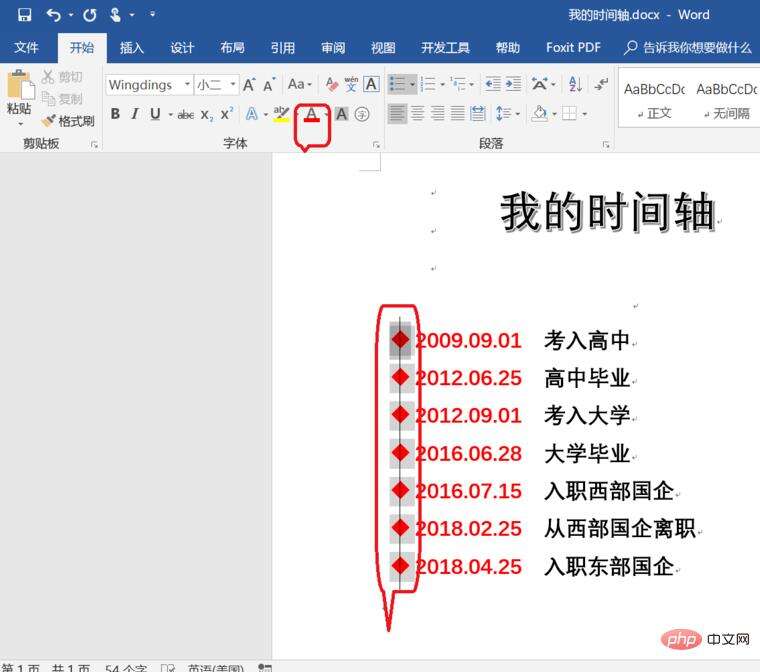Click the Save icon in the title bar
The height and width of the screenshot is (672, 760).
click(x=24, y=15)
